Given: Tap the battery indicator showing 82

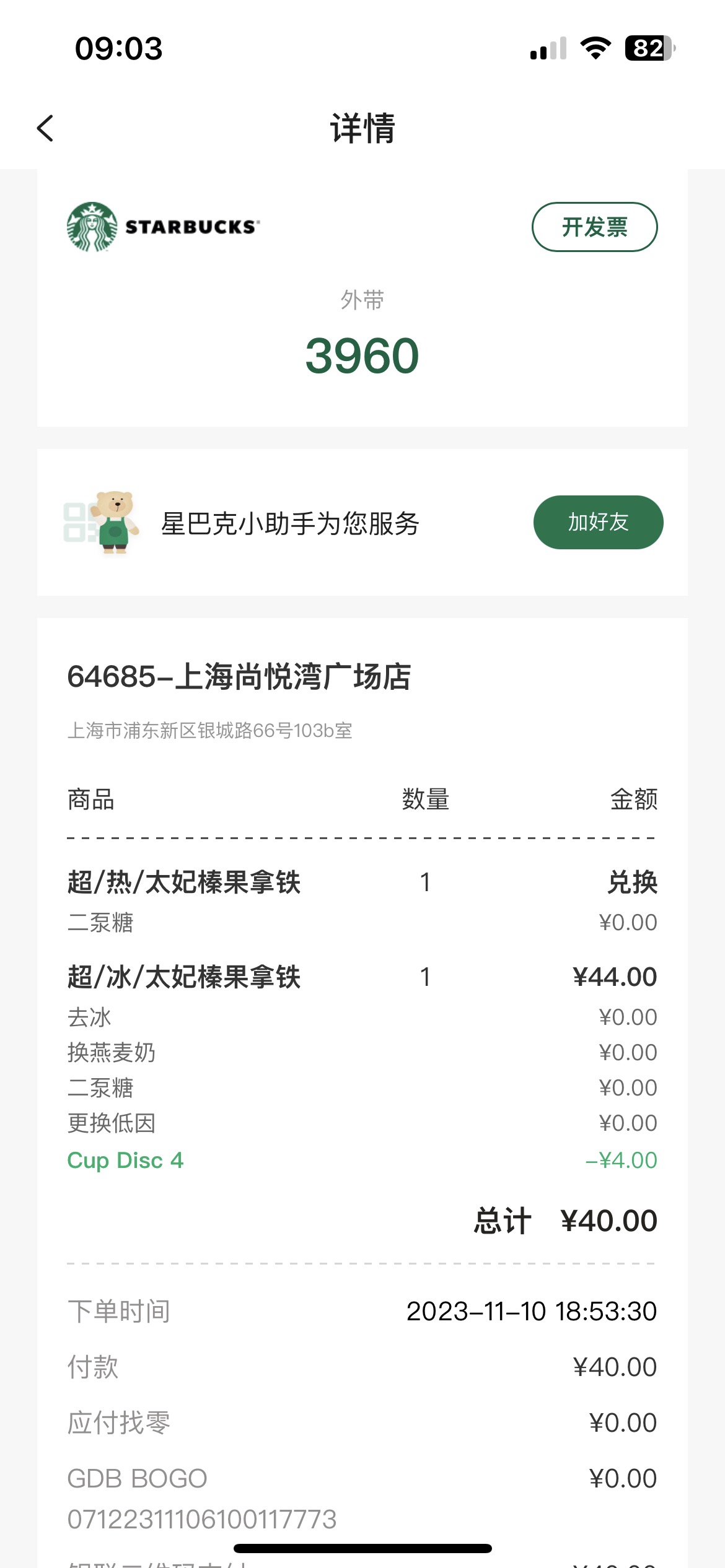Looking at the screenshot, I should point(650,48).
